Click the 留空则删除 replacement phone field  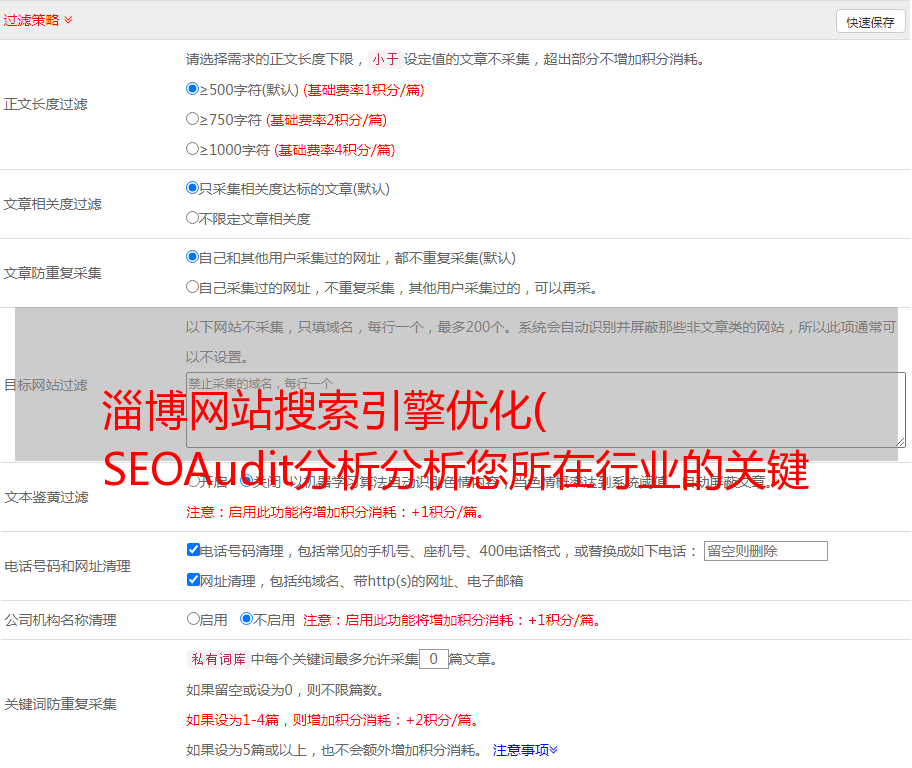coord(765,551)
